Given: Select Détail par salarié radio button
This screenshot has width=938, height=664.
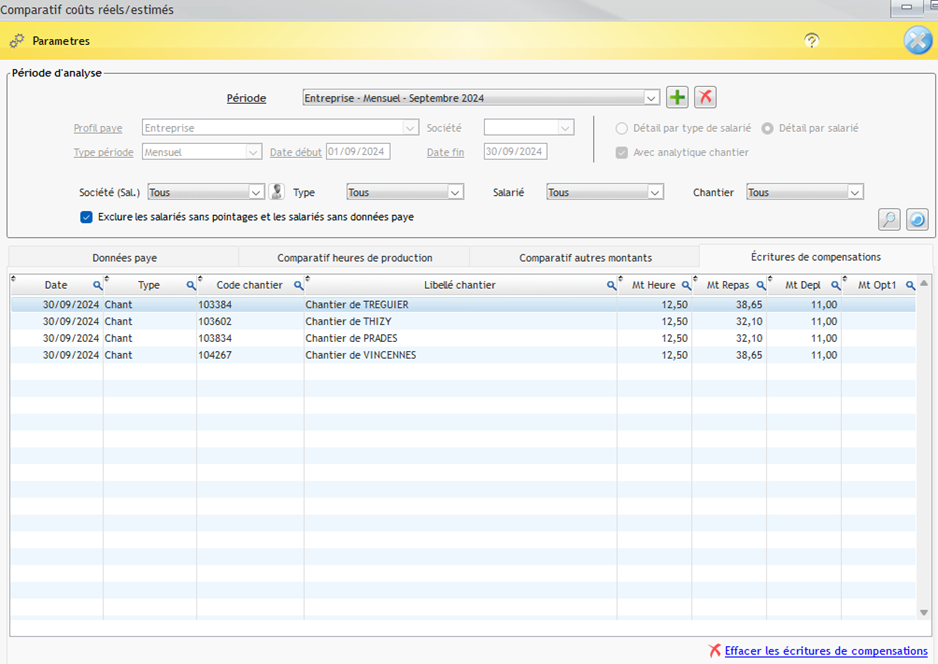Looking at the screenshot, I should tap(768, 128).
